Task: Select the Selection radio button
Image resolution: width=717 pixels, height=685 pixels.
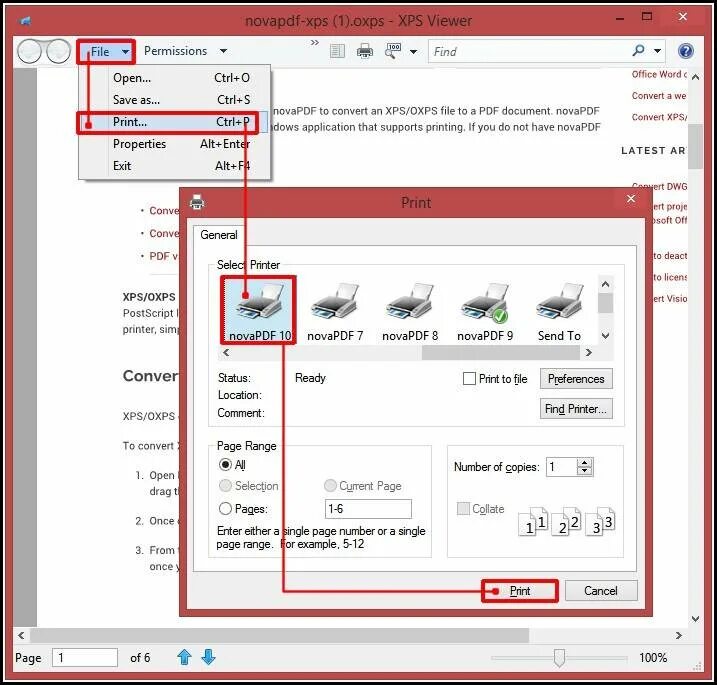Action: click(x=225, y=486)
